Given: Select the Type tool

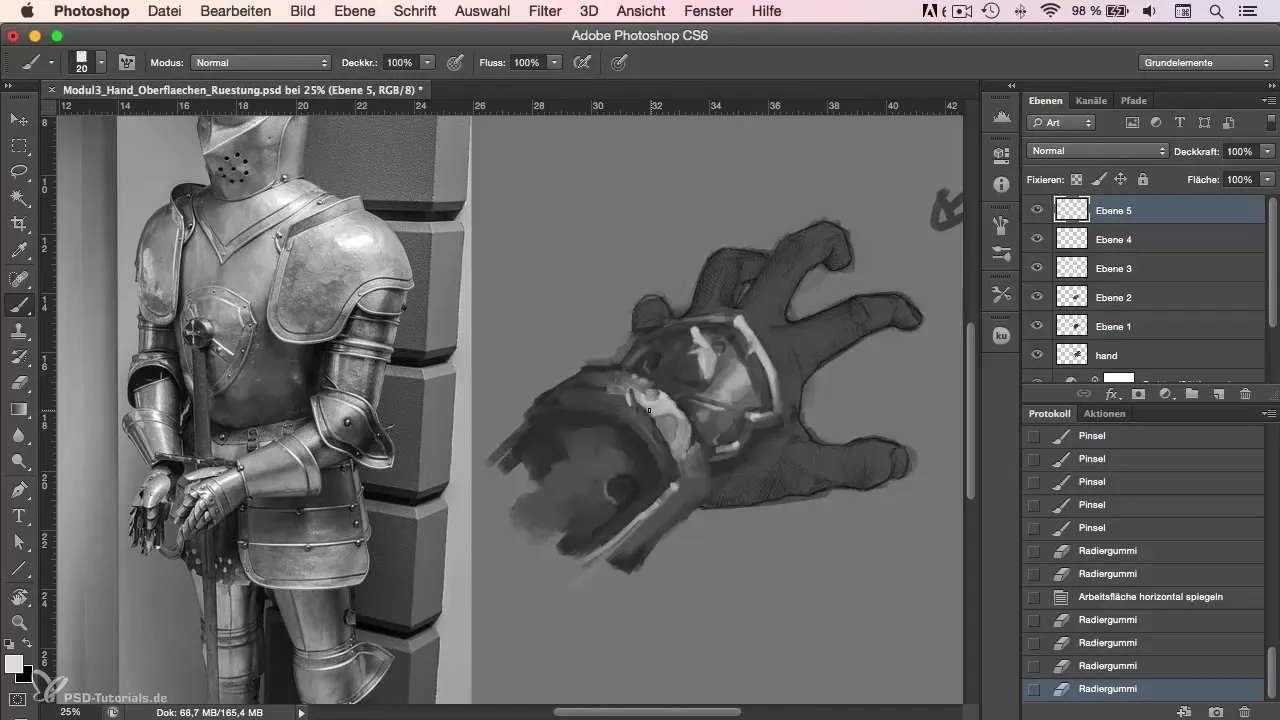Looking at the screenshot, I should click(x=19, y=516).
